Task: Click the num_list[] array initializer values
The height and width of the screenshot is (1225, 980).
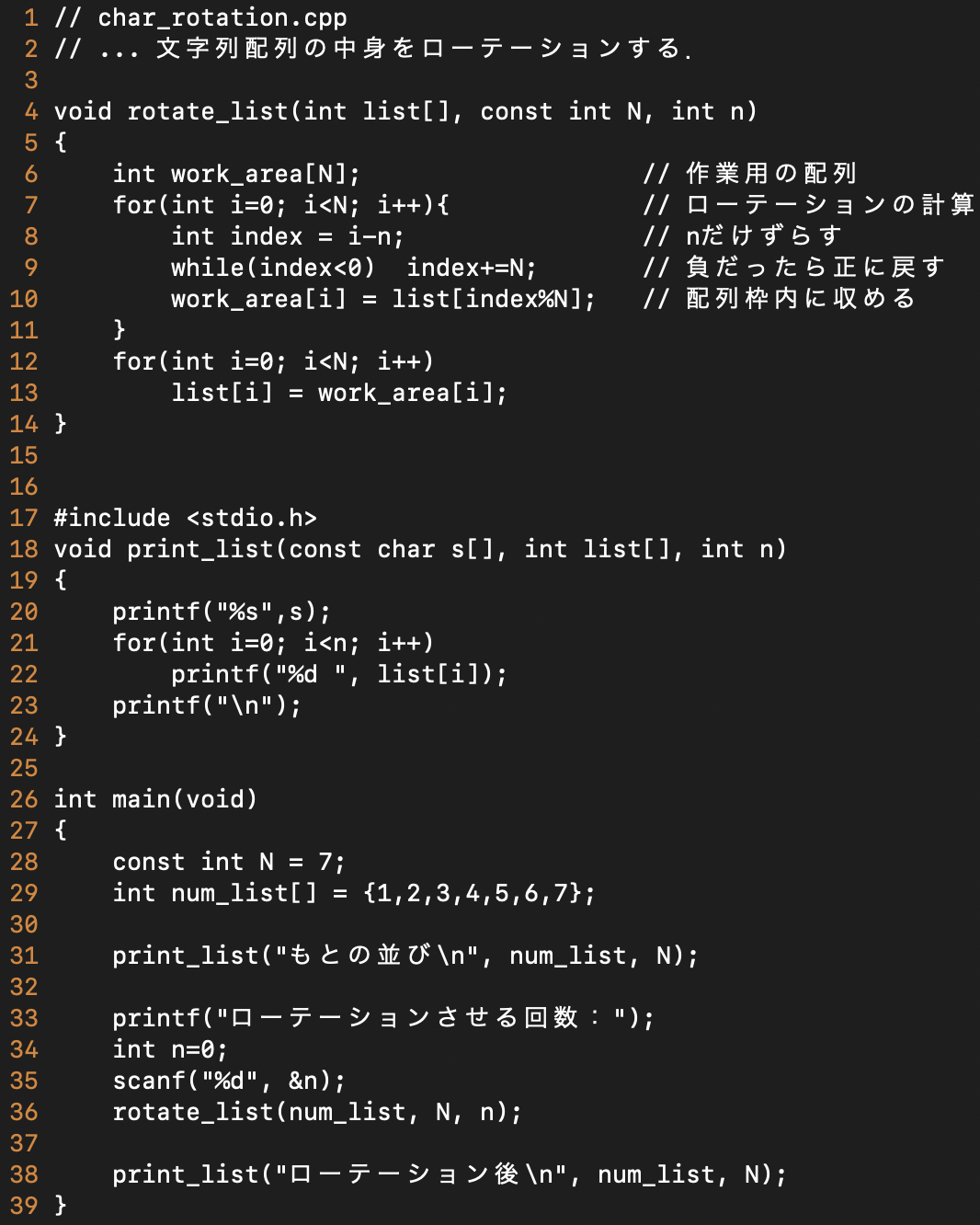Action: 479,893
